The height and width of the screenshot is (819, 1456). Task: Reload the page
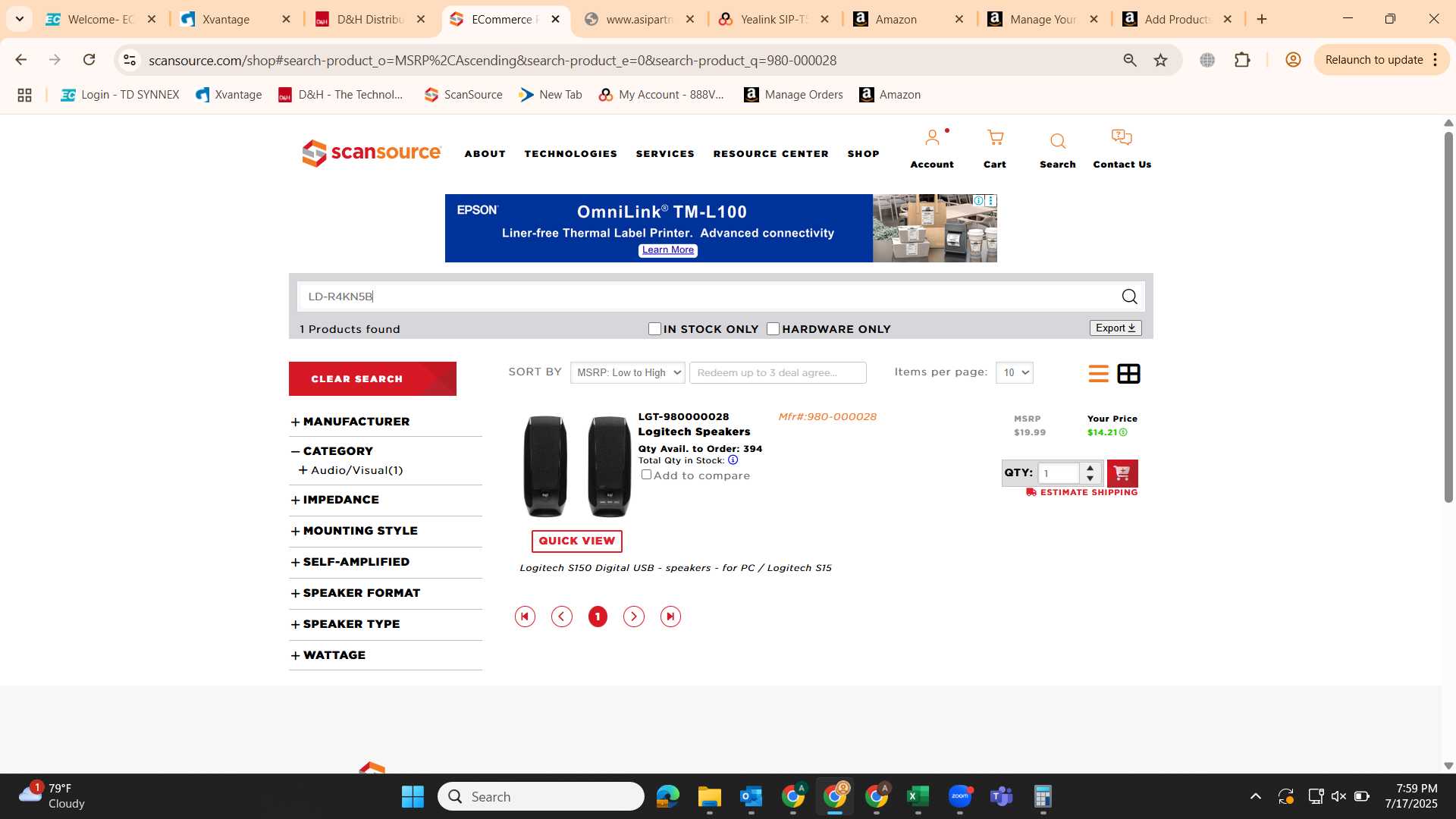(x=89, y=60)
